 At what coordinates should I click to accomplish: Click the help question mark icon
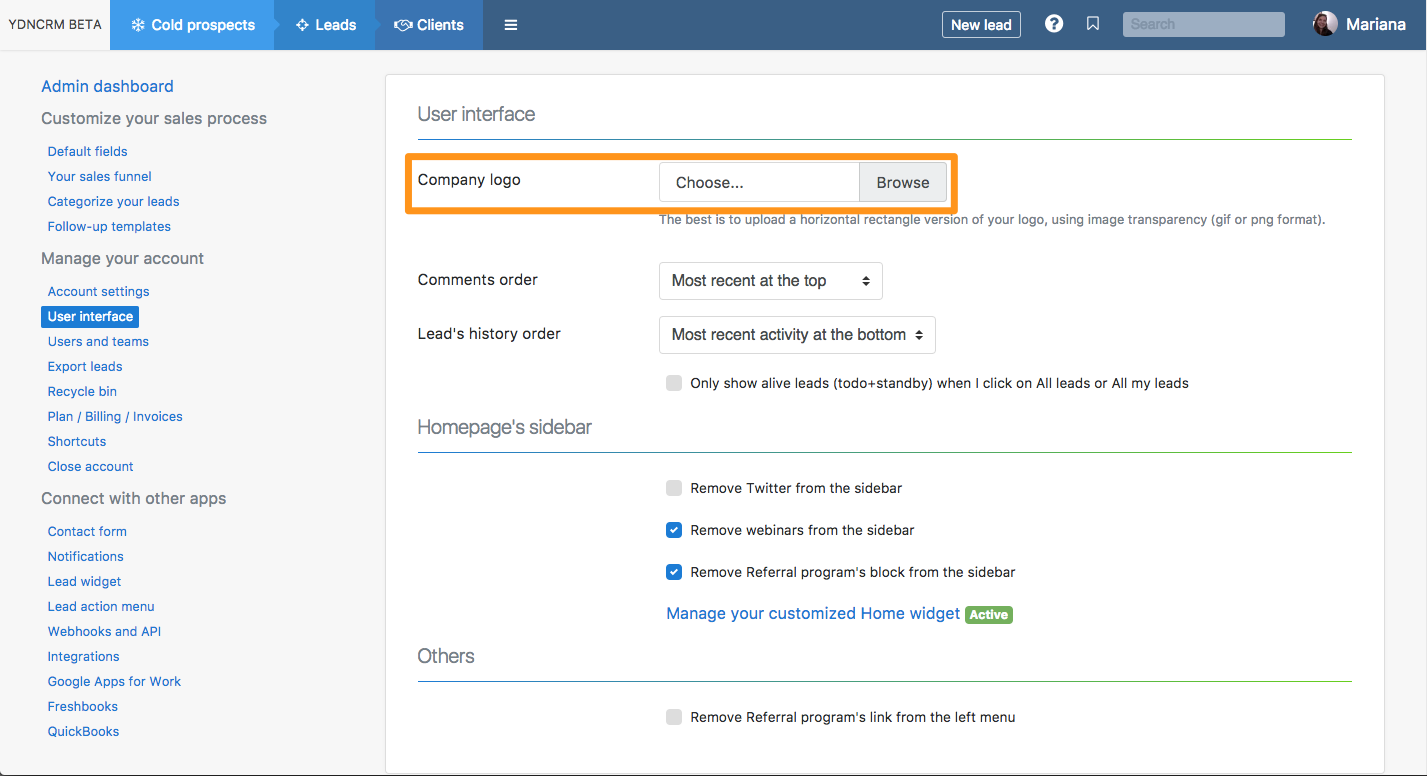click(x=1054, y=24)
